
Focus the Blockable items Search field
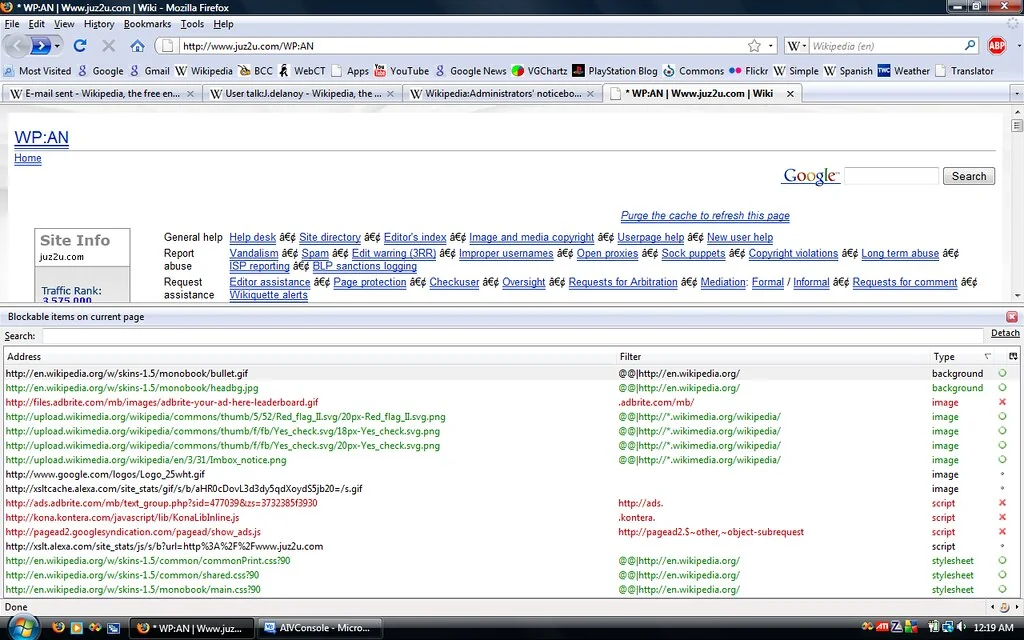point(513,336)
